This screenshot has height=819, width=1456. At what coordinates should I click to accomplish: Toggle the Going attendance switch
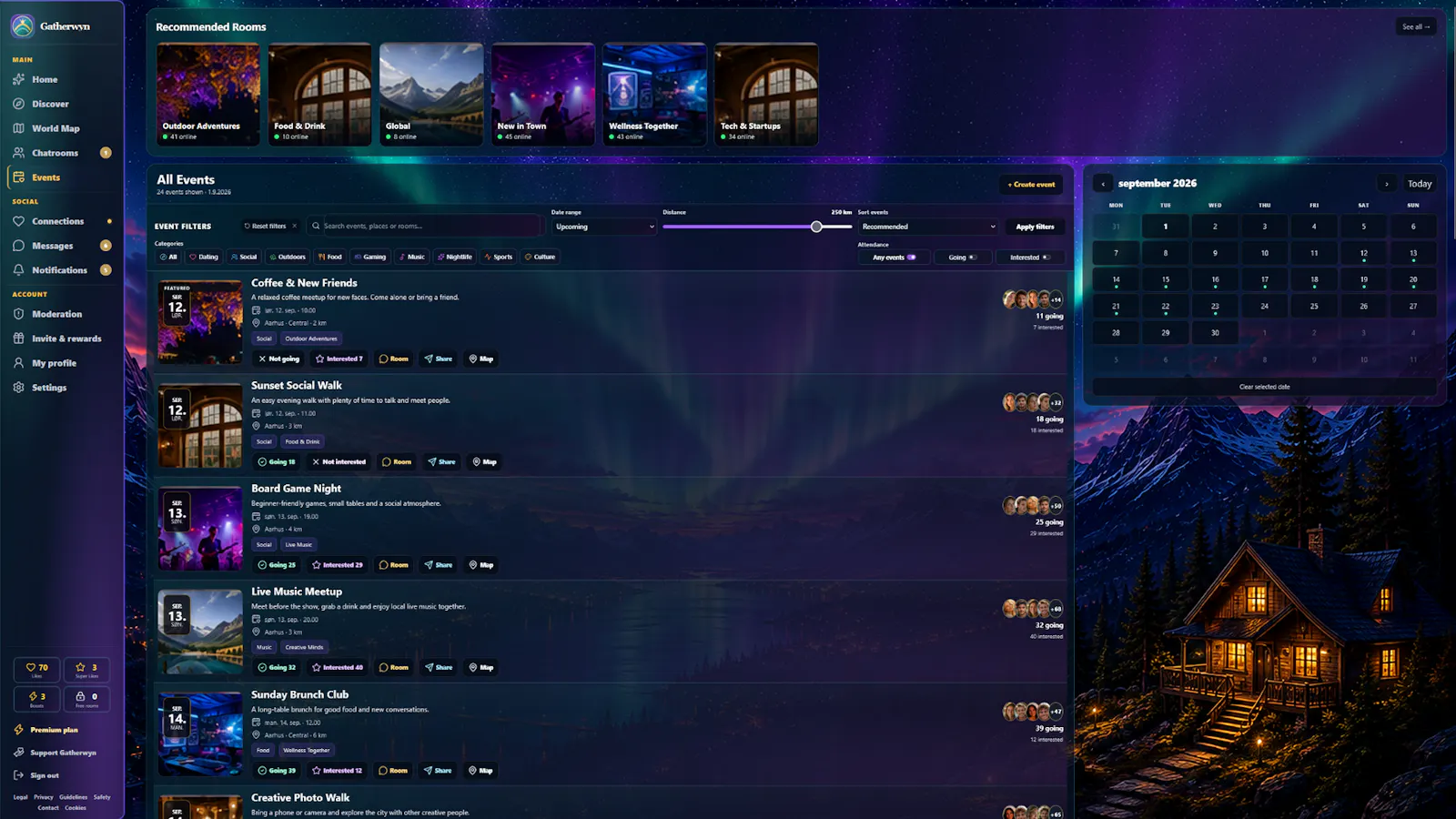[x=972, y=258]
